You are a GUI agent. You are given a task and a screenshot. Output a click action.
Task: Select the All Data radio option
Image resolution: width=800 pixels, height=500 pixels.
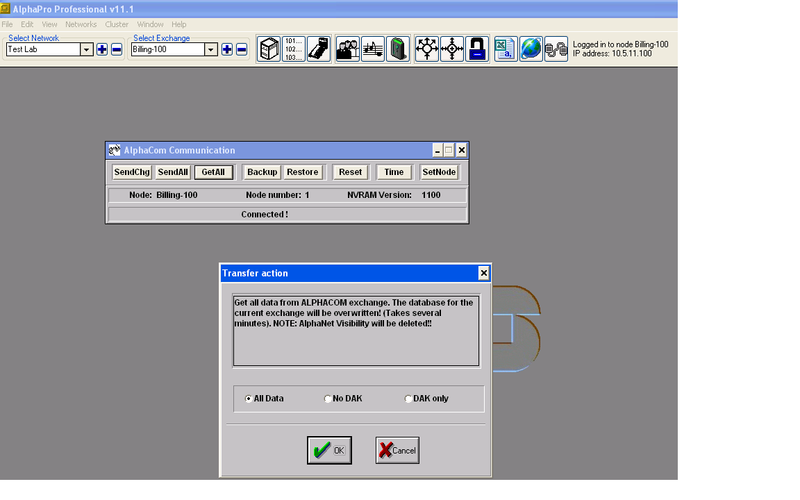point(248,398)
